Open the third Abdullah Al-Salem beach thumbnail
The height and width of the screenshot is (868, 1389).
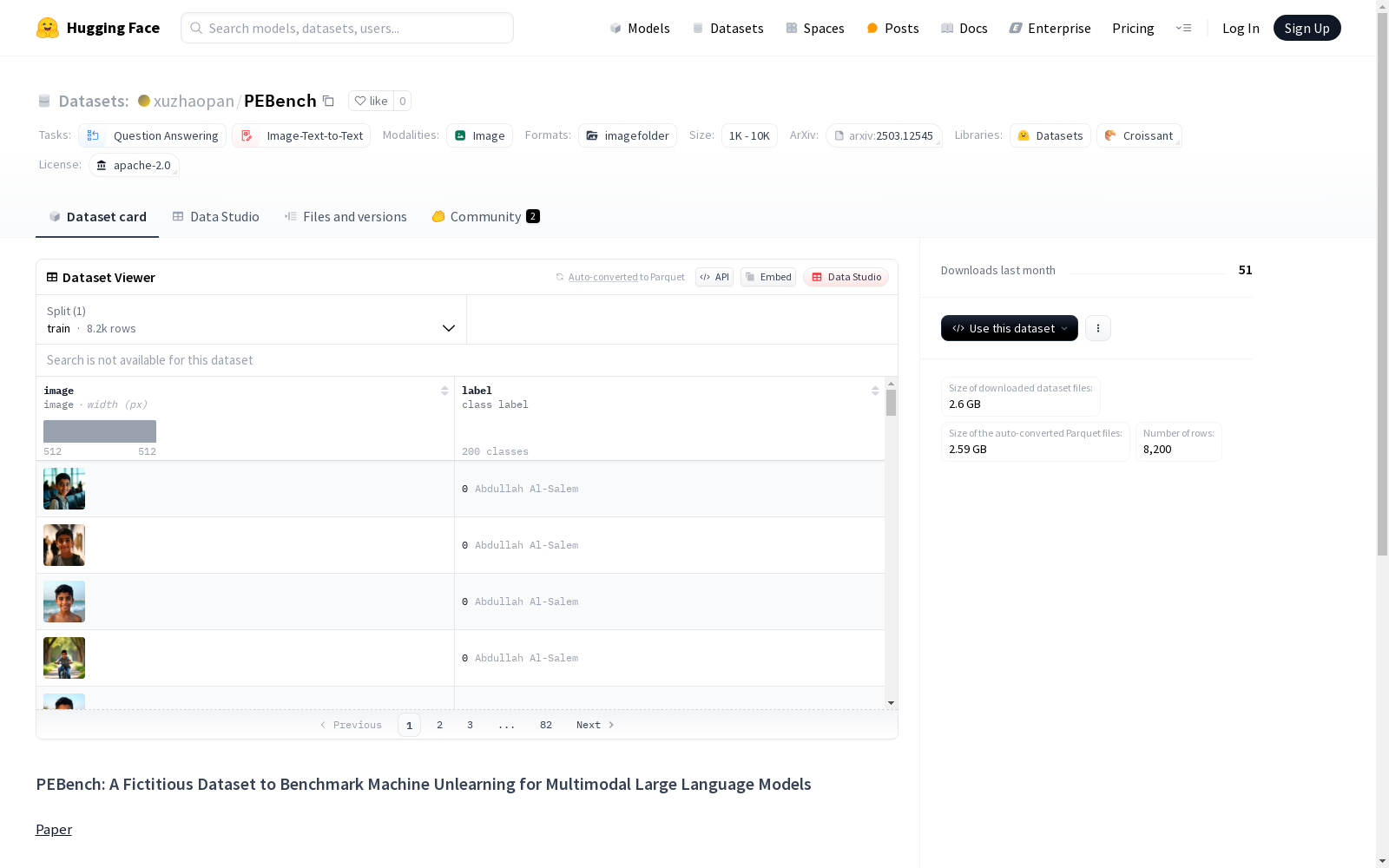64,602
